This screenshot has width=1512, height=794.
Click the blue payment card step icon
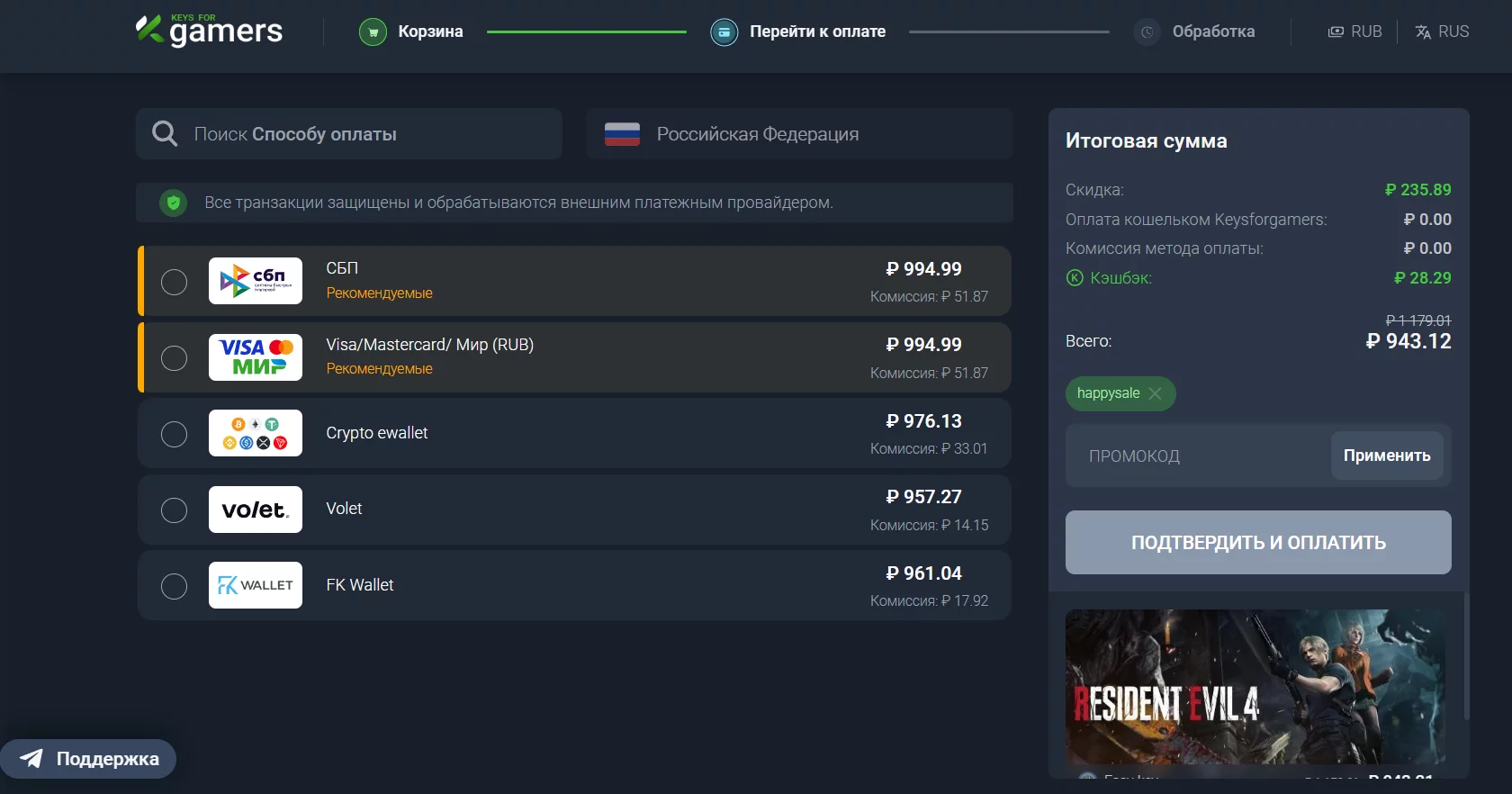click(x=724, y=32)
